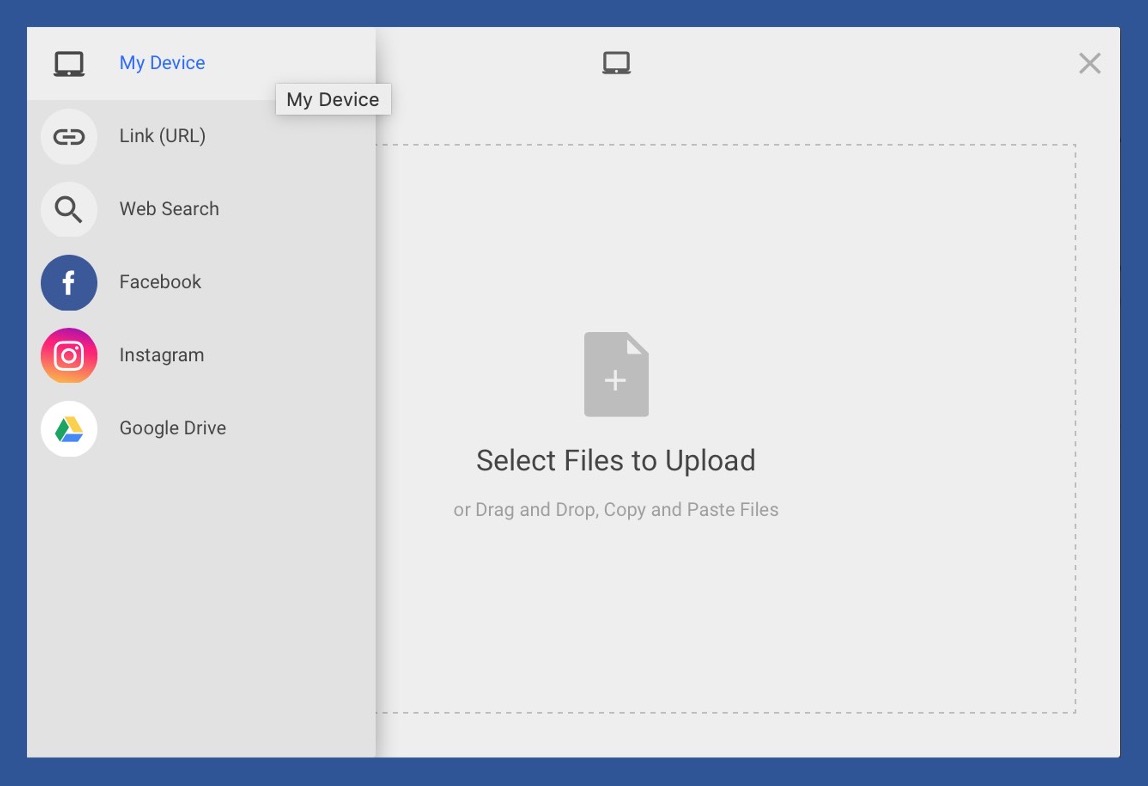Click the chain link icon
Image resolution: width=1148 pixels, height=786 pixels.
[69, 137]
